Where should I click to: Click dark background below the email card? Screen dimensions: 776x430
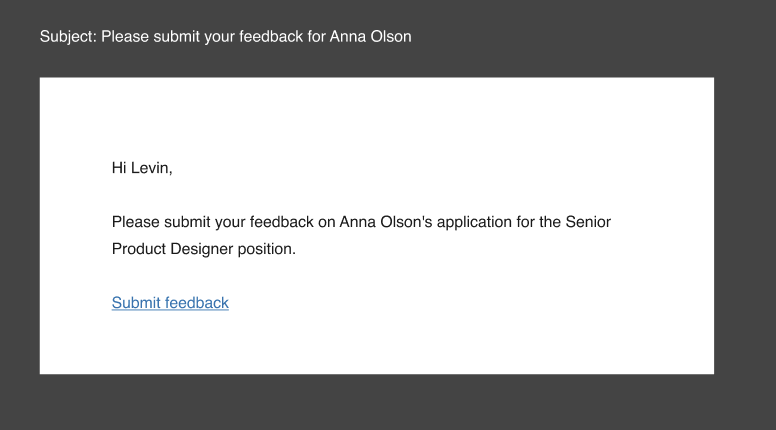376,402
